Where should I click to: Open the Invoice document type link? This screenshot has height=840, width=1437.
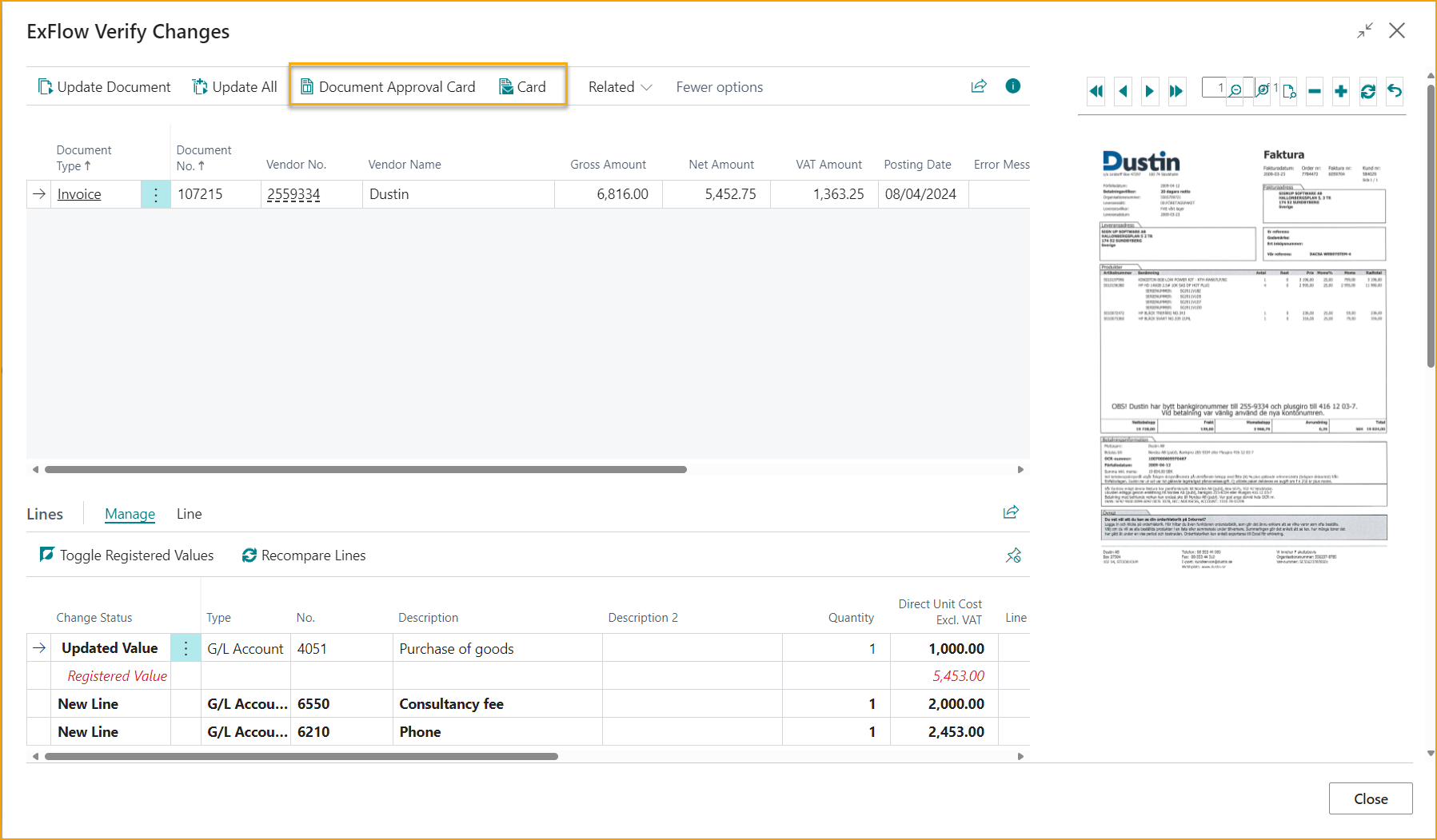point(79,194)
